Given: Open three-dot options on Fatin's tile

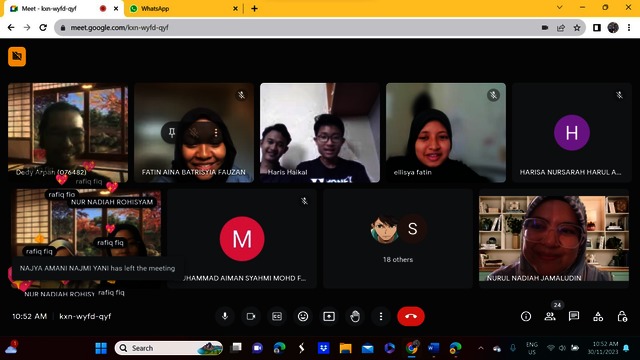Looking at the screenshot, I should pyautogui.click(x=216, y=133).
